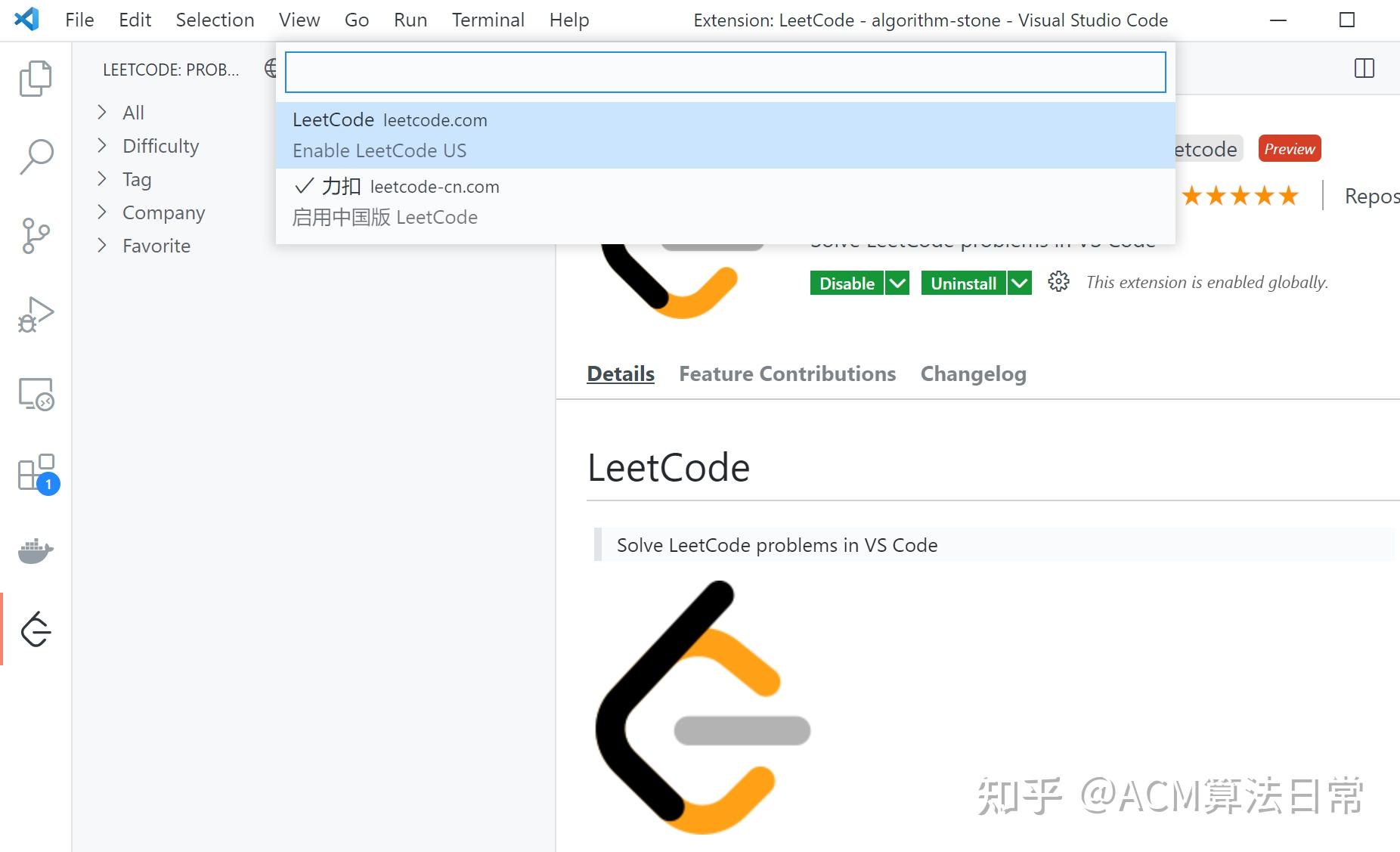Open the LeetCode sidebar panel
The width and height of the screenshot is (1400, 852).
click(x=36, y=630)
